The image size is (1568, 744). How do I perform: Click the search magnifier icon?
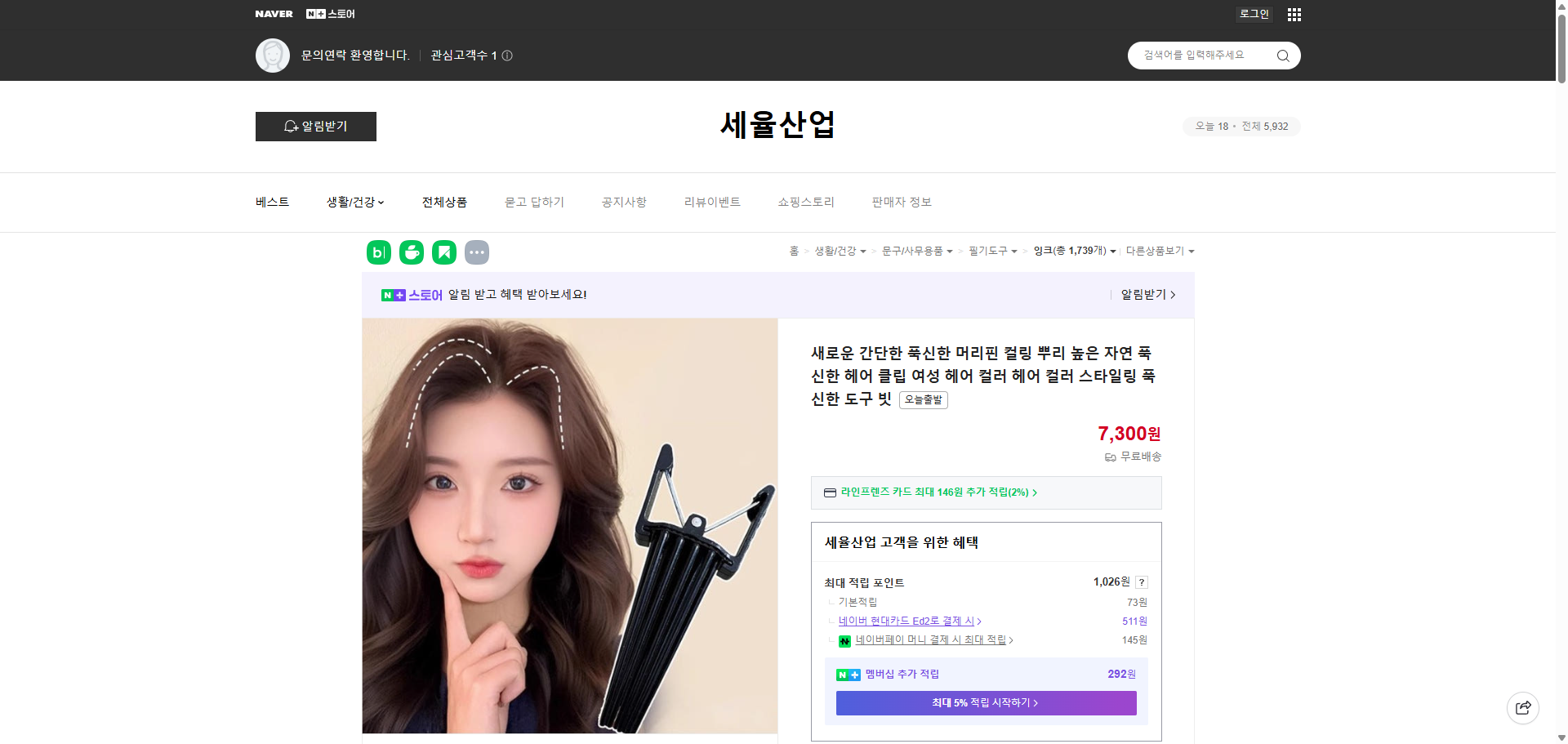[x=1282, y=55]
